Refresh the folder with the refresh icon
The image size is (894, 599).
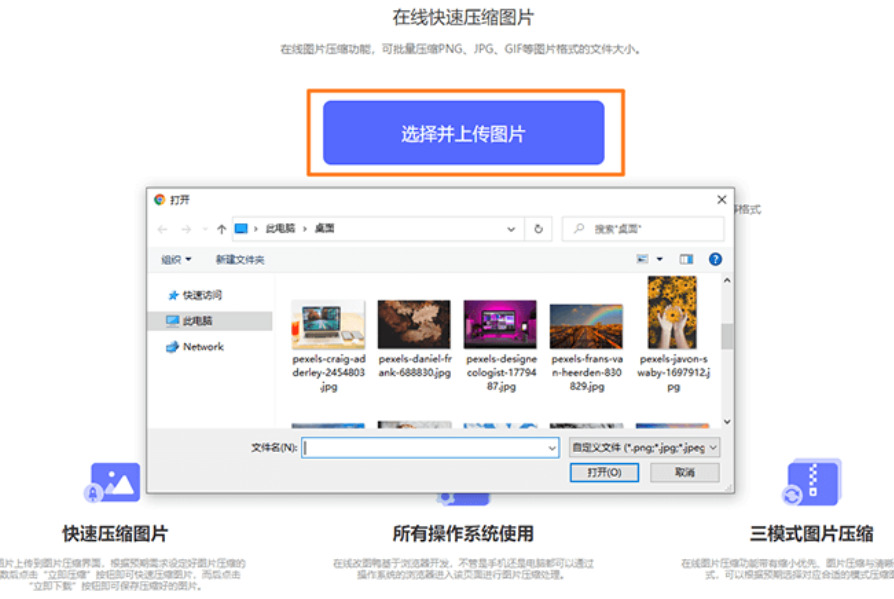coord(538,229)
